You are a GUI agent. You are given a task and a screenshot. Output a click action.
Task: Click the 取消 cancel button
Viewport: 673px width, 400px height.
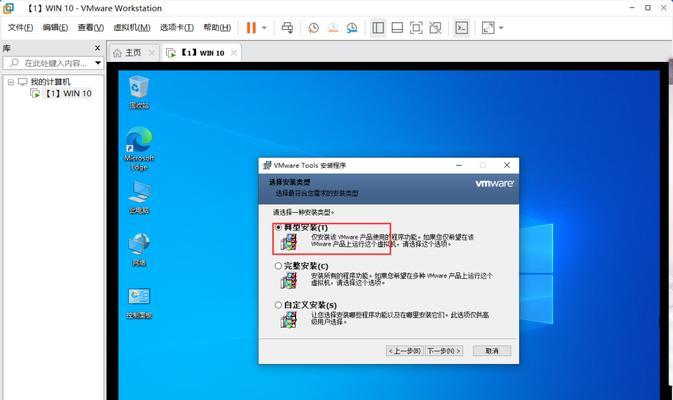[x=492, y=351]
